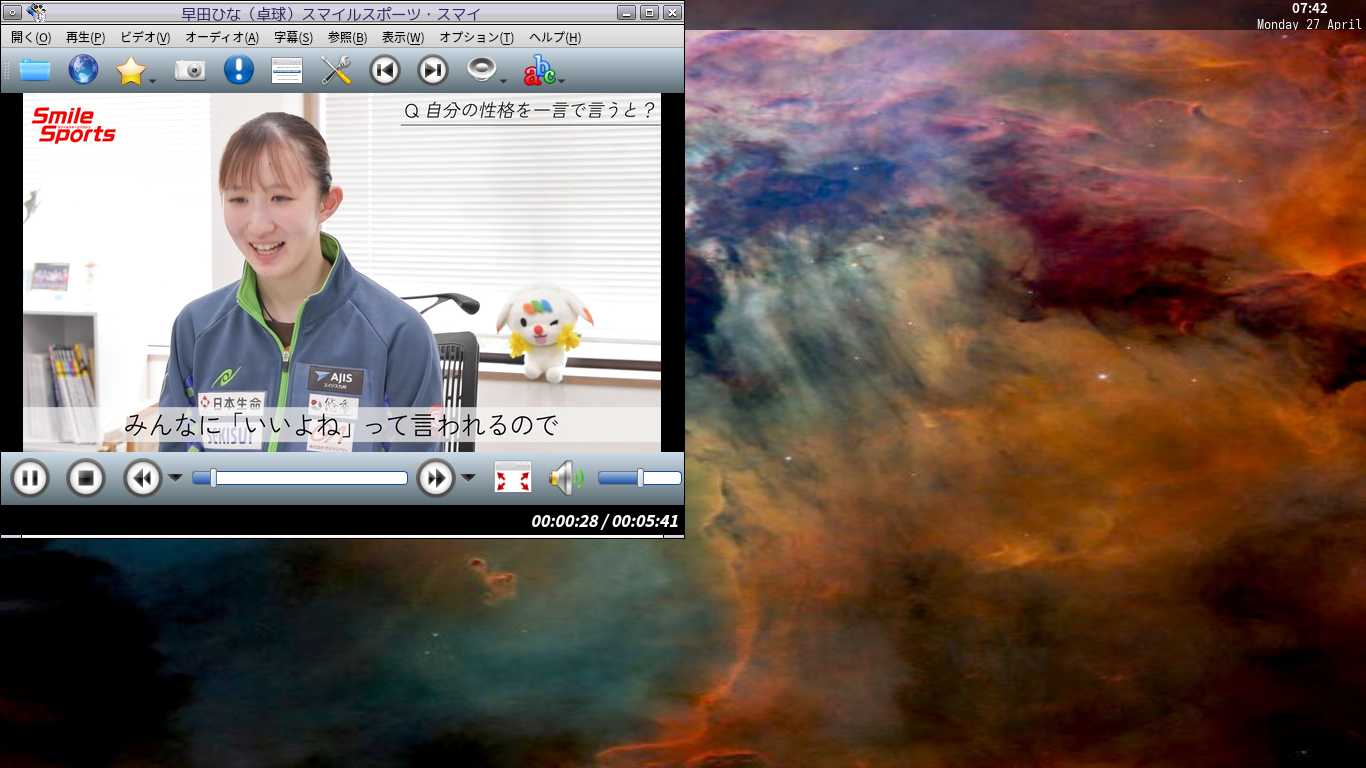This screenshot has height=768, width=1366.
Task: Toggle fullscreen with the red arrows icon
Action: click(x=513, y=478)
